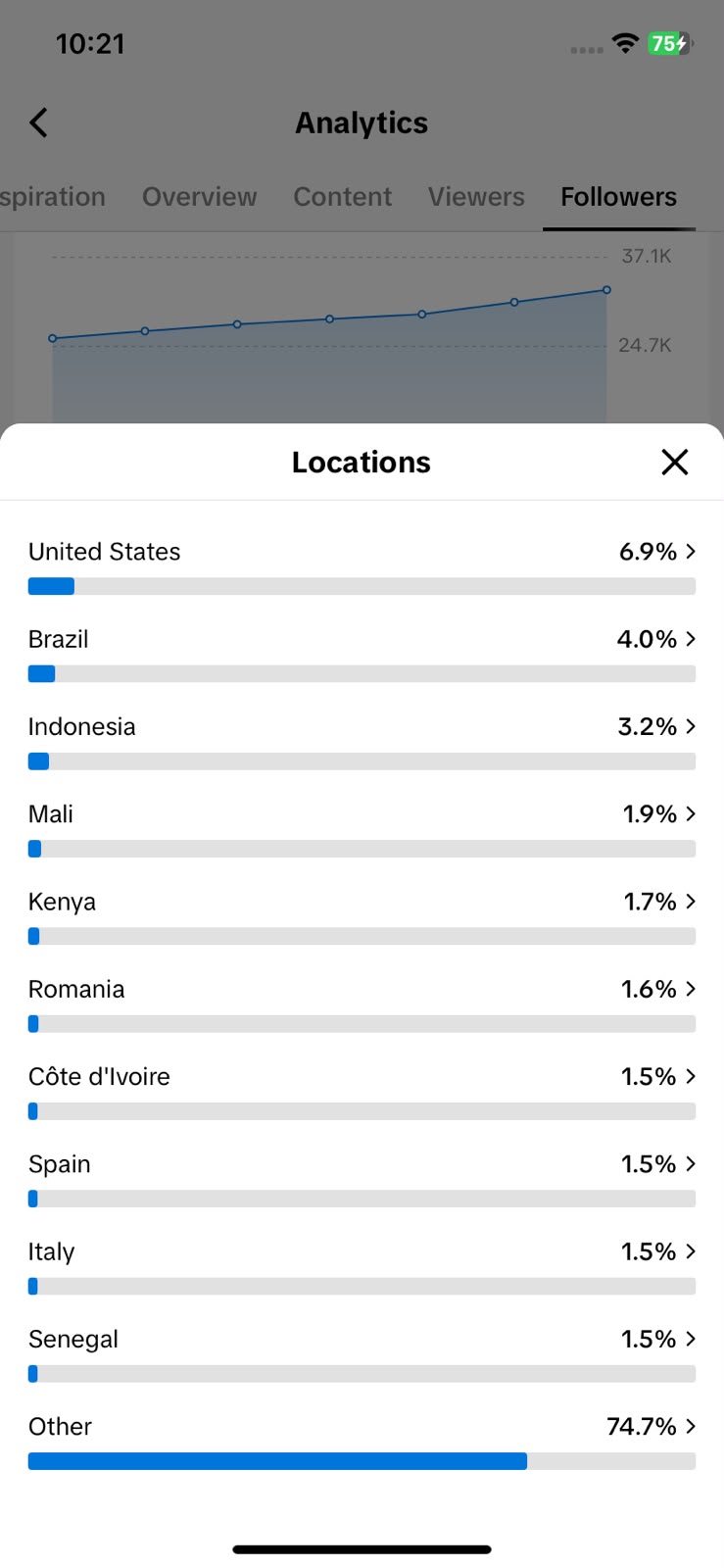Open the Côte d'Ivoire location row

tap(362, 1091)
